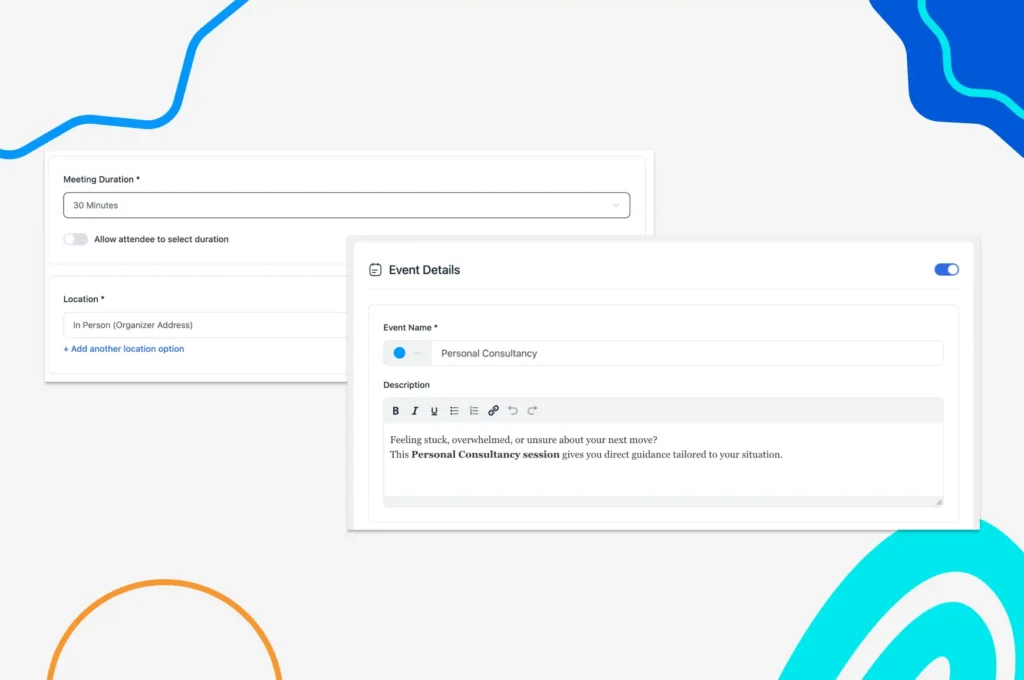Undo the last description edit
Image resolution: width=1024 pixels, height=680 pixels.
(x=513, y=411)
